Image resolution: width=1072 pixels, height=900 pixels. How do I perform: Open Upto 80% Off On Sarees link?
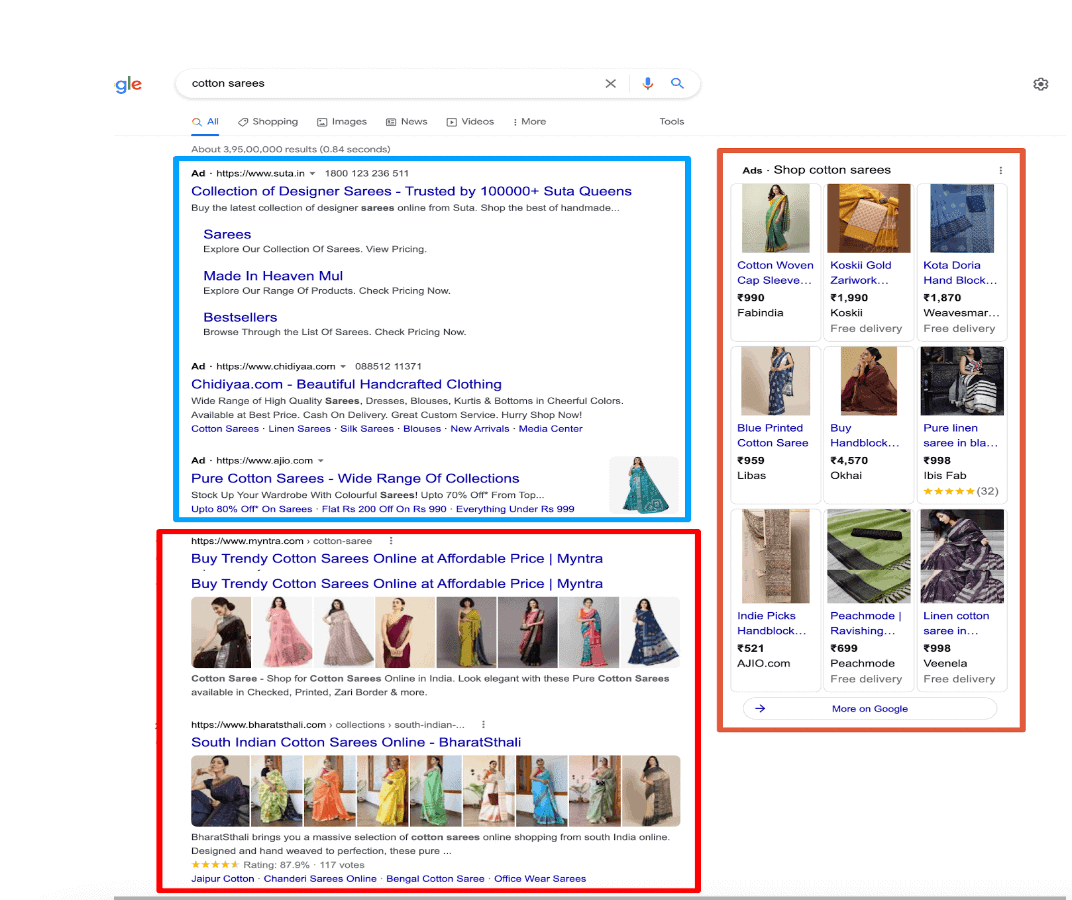click(252, 509)
